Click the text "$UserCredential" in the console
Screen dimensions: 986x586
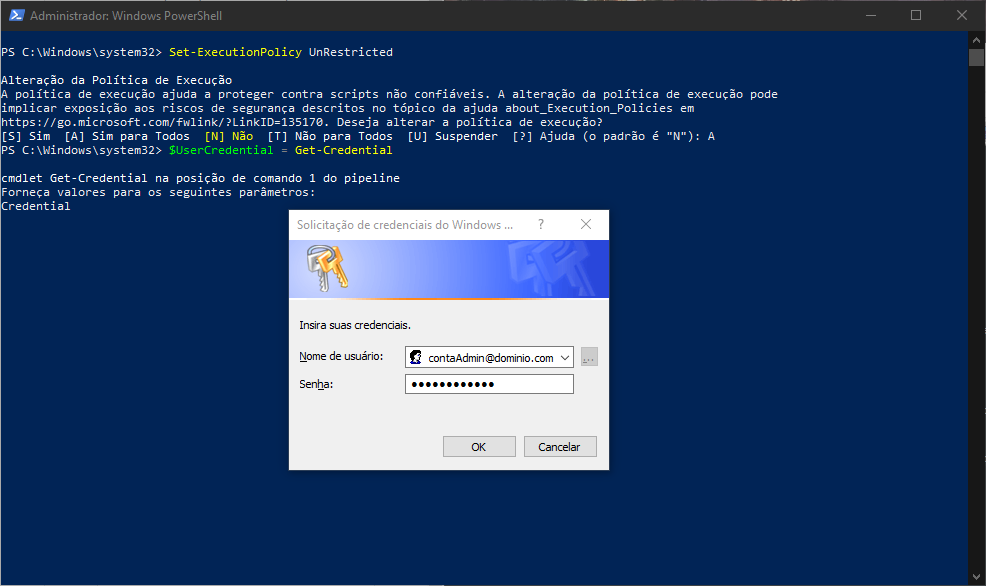(x=221, y=150)
